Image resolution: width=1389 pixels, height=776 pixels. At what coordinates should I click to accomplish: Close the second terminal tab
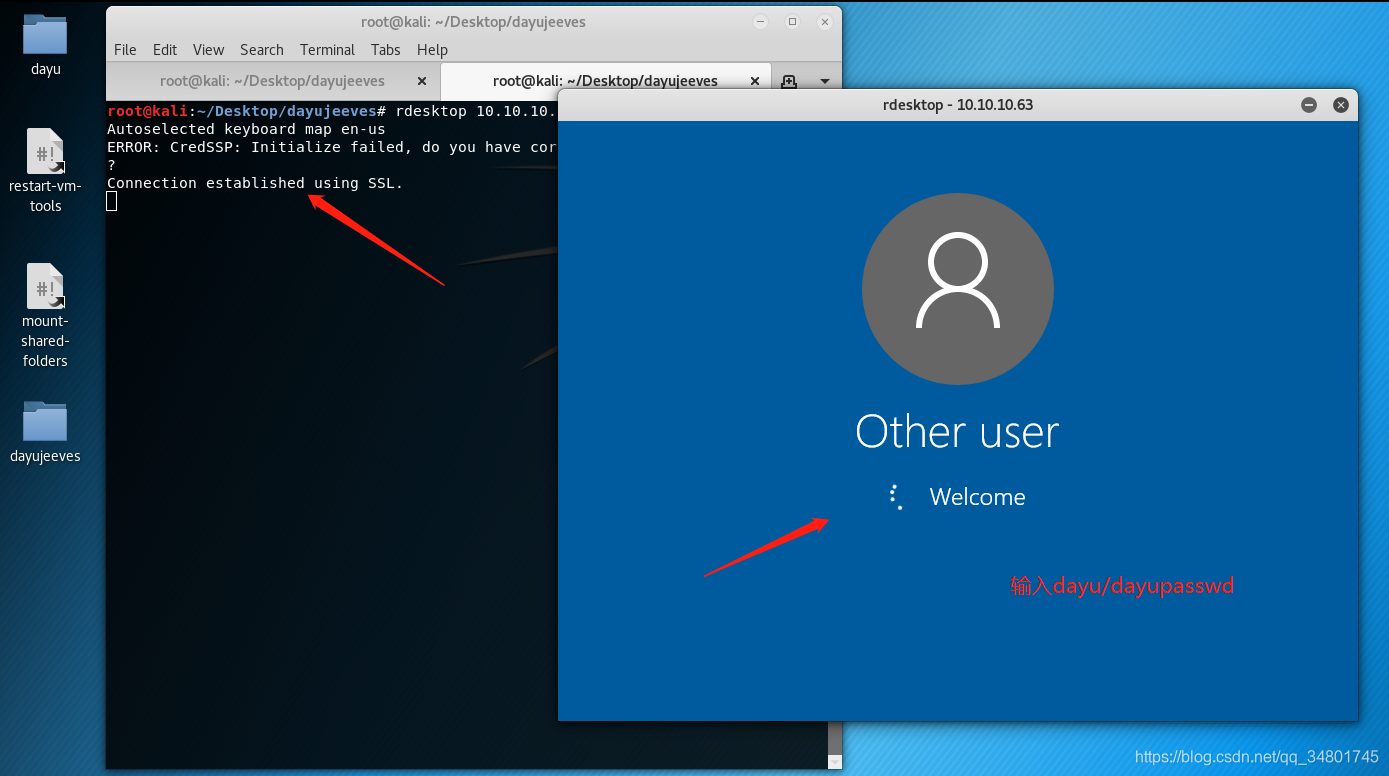click(x=755, y=81)
